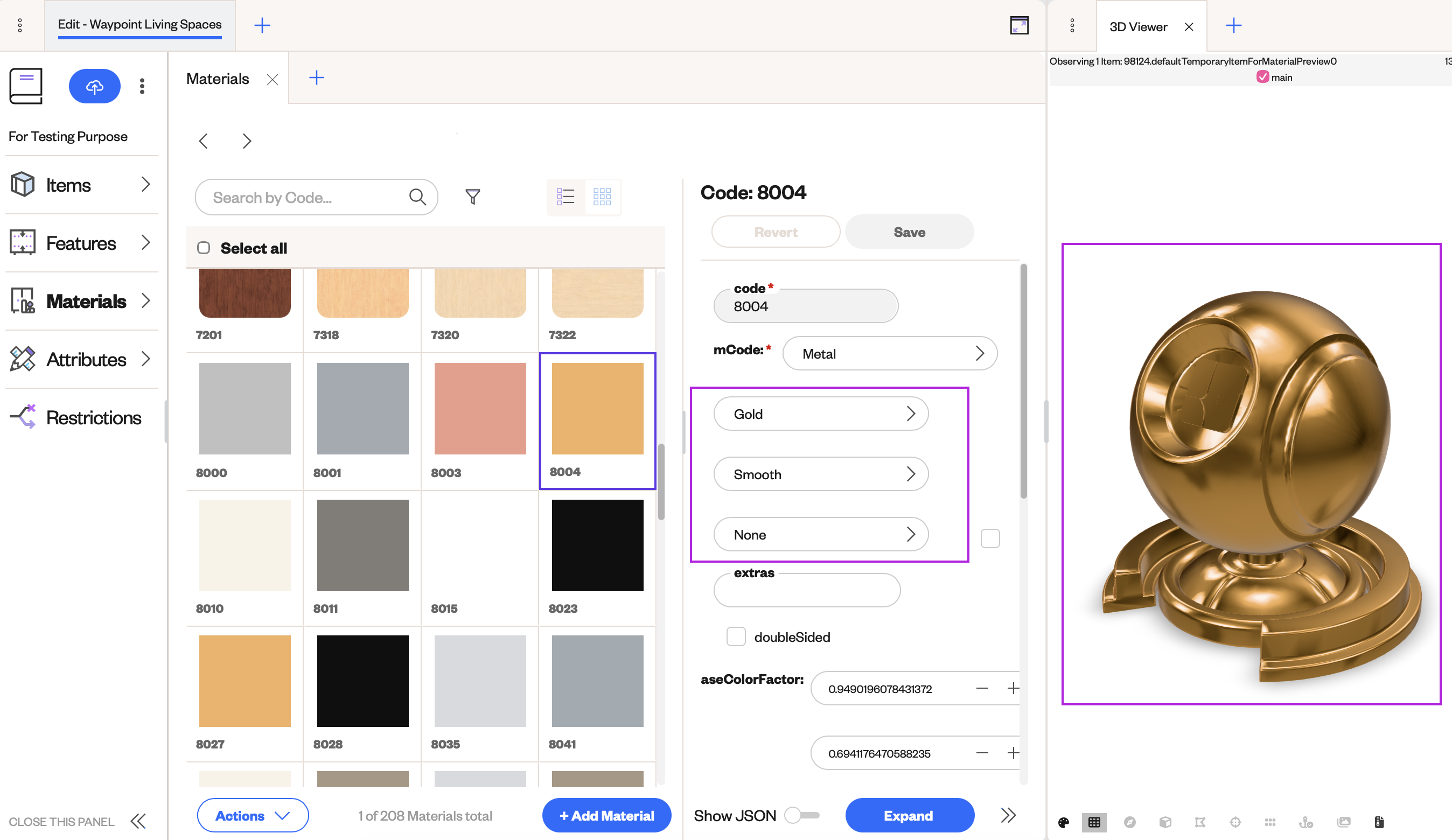Click the extras input field

pyautogui.click(x=807, y=590)
